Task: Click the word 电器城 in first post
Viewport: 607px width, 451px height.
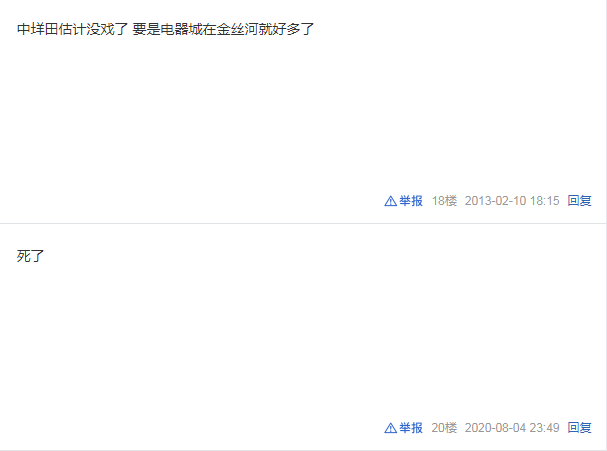Action: (x=181, y=29)
